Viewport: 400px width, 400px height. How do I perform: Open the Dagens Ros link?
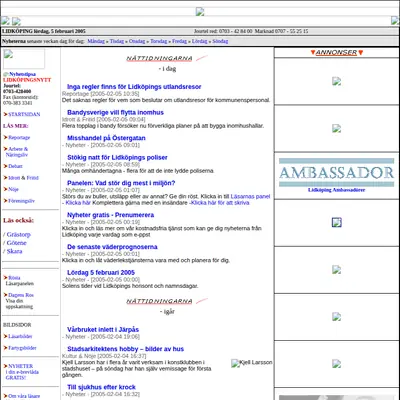tap(21, 295)
